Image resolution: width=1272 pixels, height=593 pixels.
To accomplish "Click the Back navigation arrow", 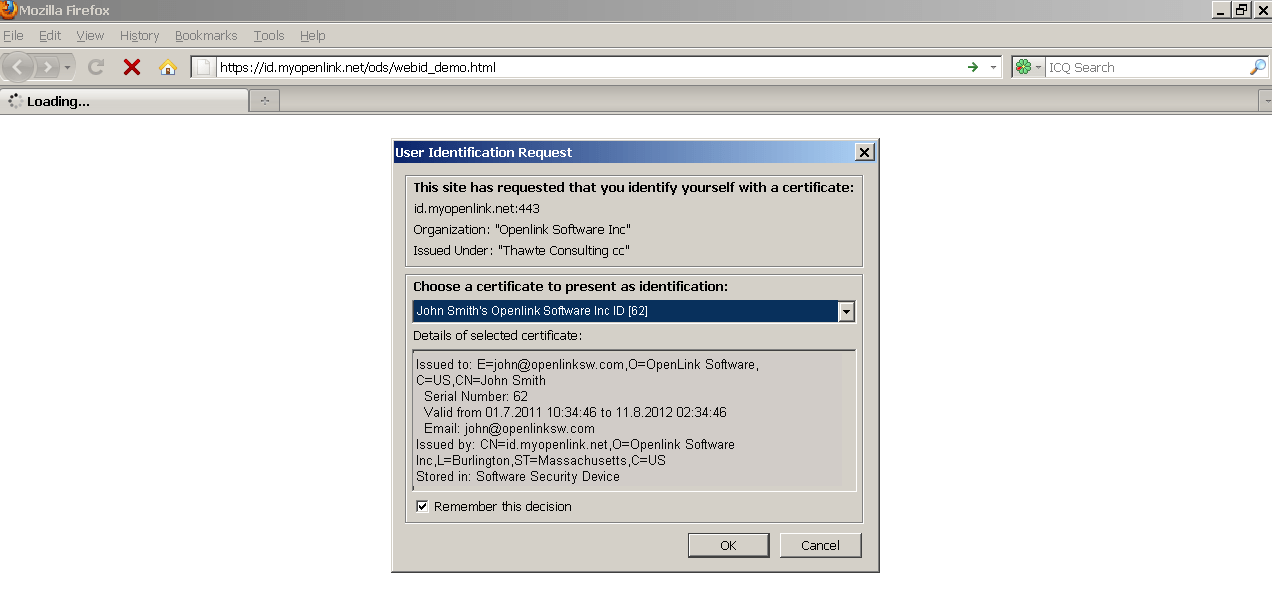I will (x=18, y=67).
